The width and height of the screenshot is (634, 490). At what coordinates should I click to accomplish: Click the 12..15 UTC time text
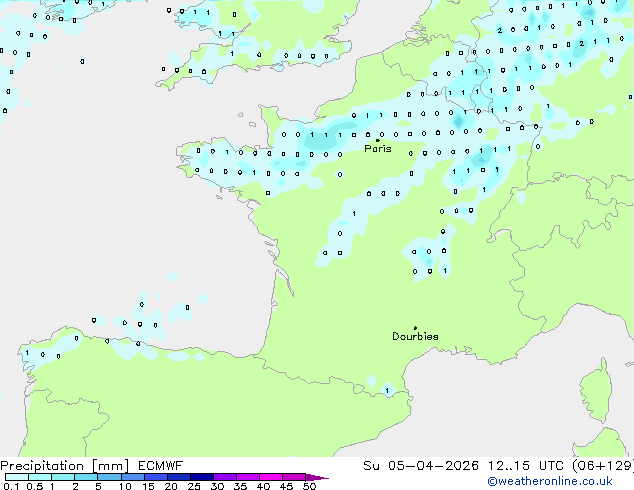pos(525,466)
